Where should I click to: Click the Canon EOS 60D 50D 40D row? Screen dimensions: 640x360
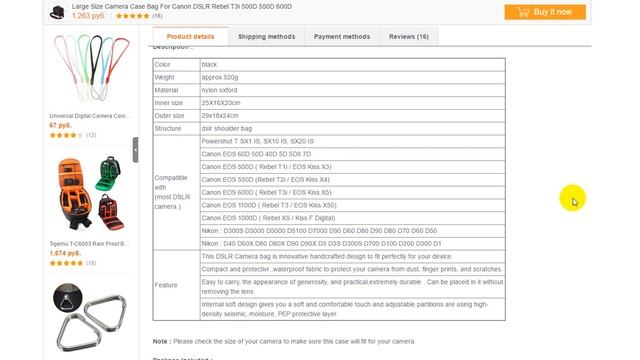353,154
